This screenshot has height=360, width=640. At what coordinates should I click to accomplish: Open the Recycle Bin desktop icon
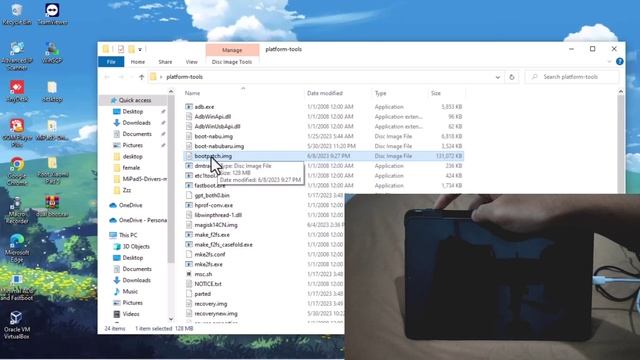[x=17, y=14]
